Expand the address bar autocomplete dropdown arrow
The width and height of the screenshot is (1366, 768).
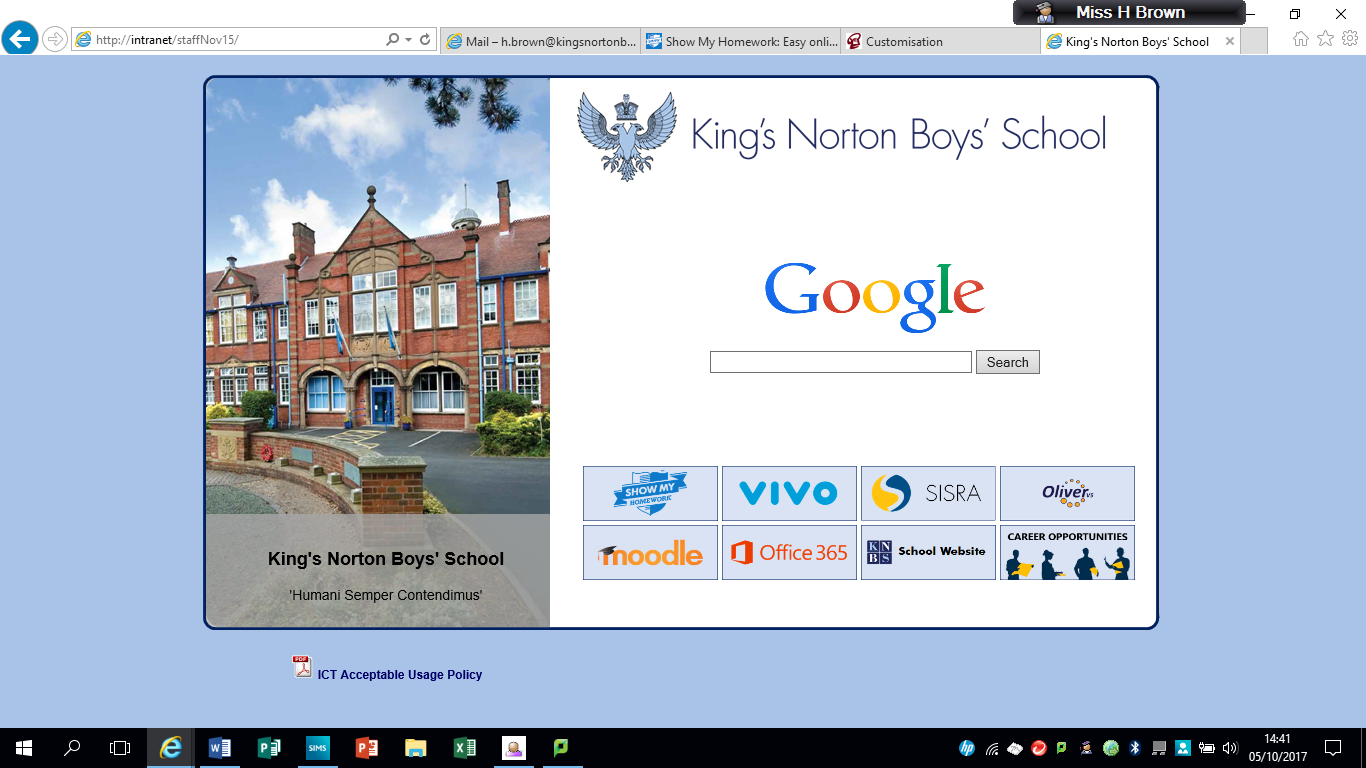coord(409,40)
